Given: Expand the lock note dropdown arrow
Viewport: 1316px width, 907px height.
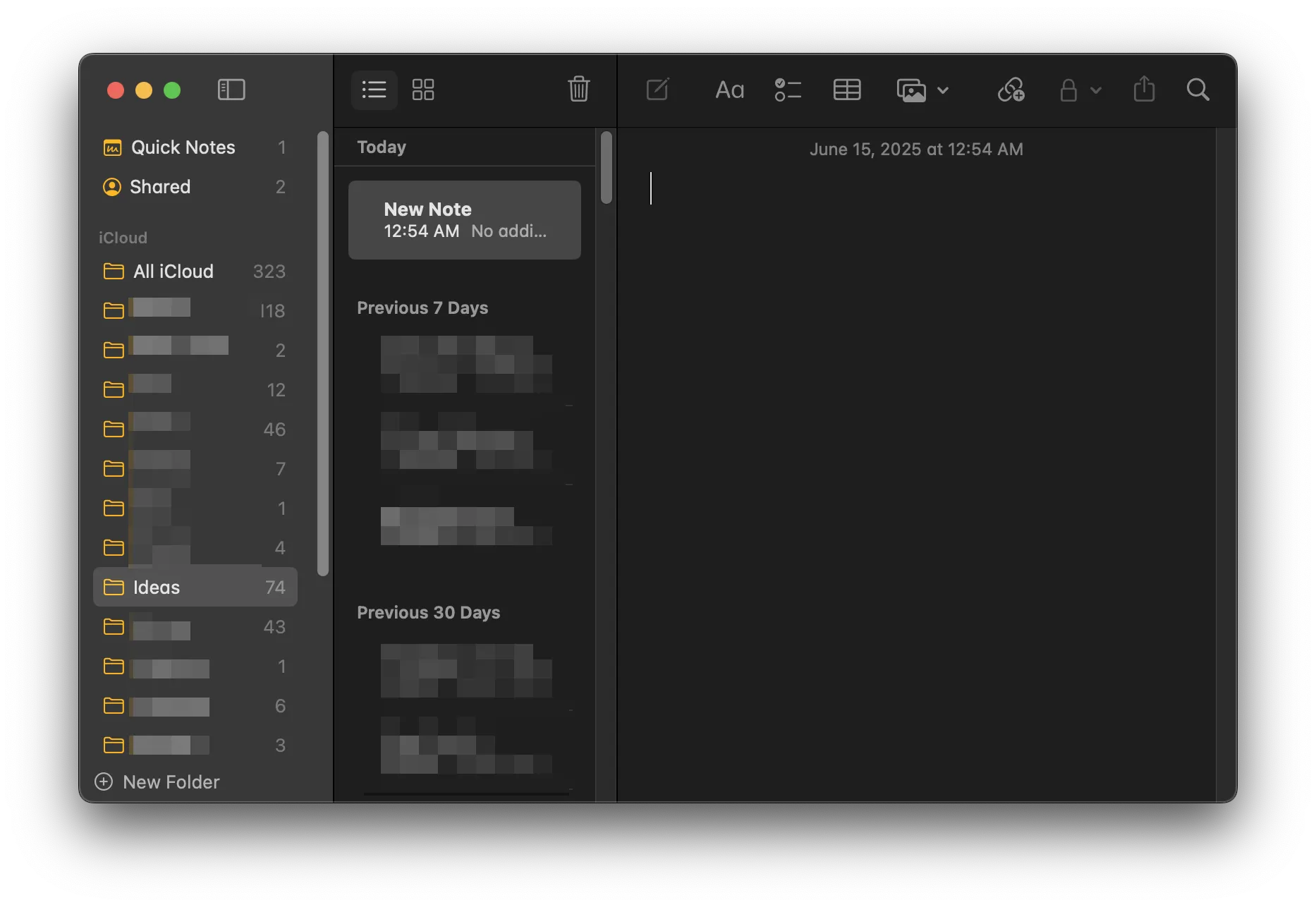Looking at the screenshot, I should [1095, 90].
